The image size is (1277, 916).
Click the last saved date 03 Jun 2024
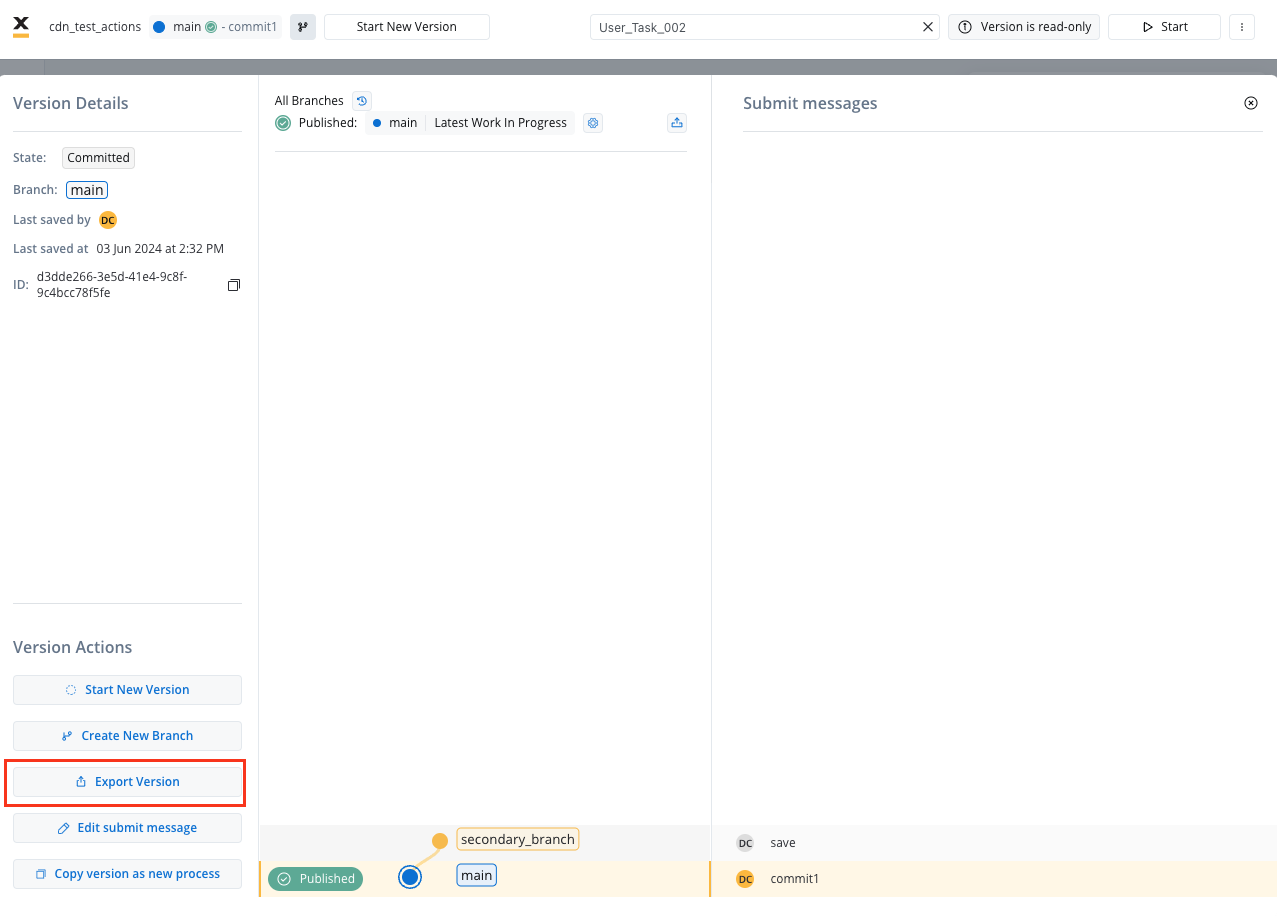[x=160, y=249]
